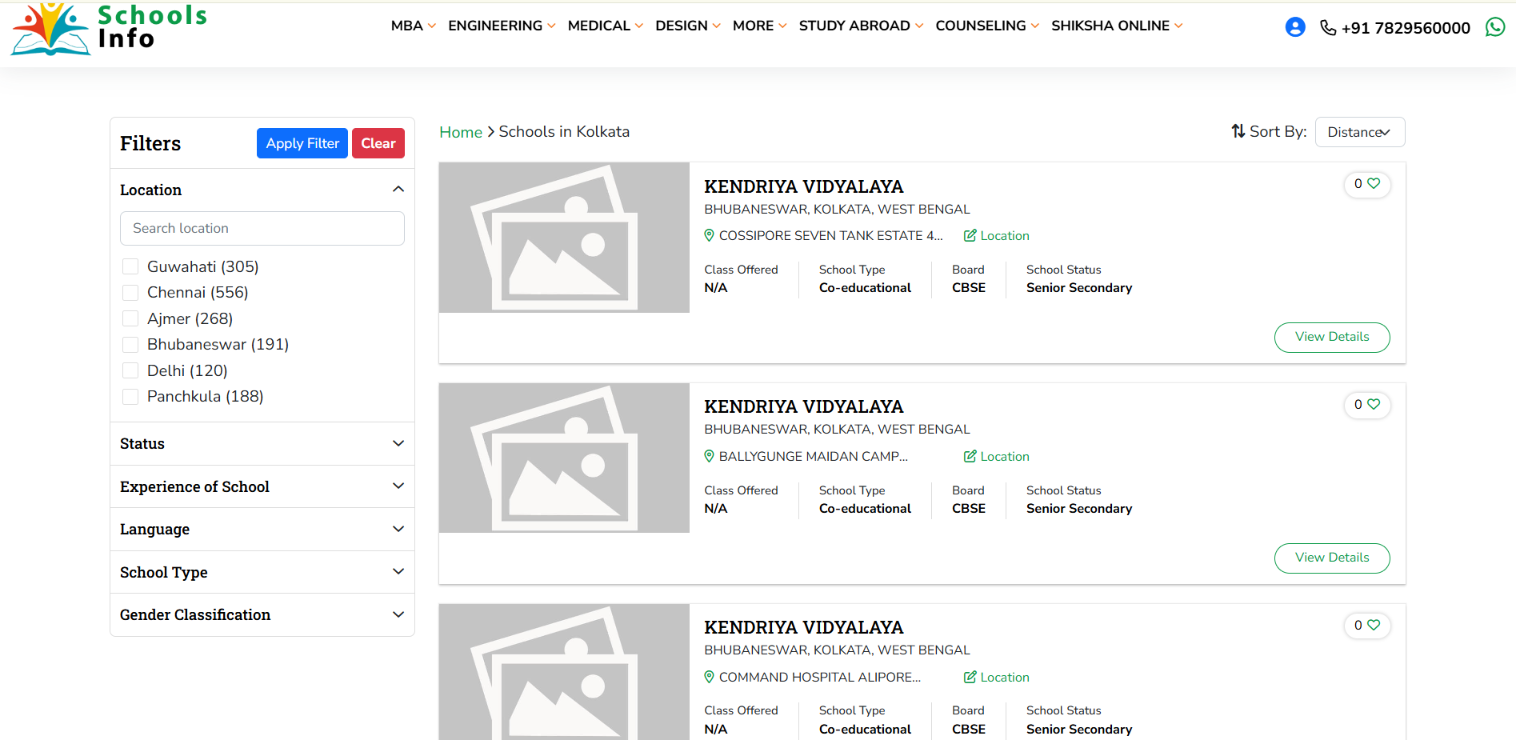Click the Apply Filter button
The width and height of the screenshot is (1516, 740).
click(302, 143)
